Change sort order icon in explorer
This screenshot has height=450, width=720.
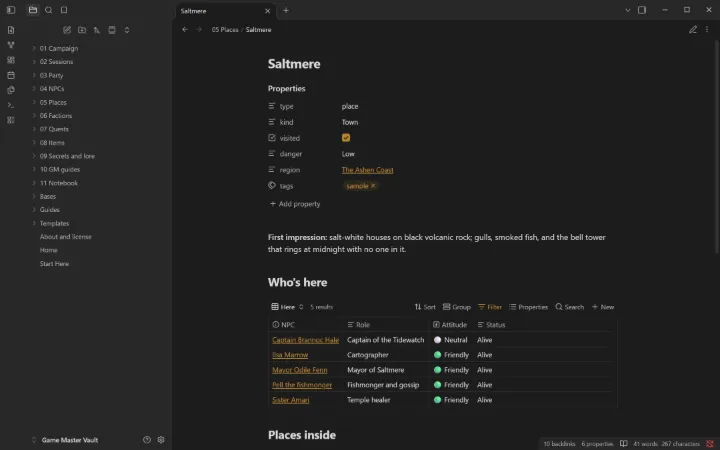point(97,30)
